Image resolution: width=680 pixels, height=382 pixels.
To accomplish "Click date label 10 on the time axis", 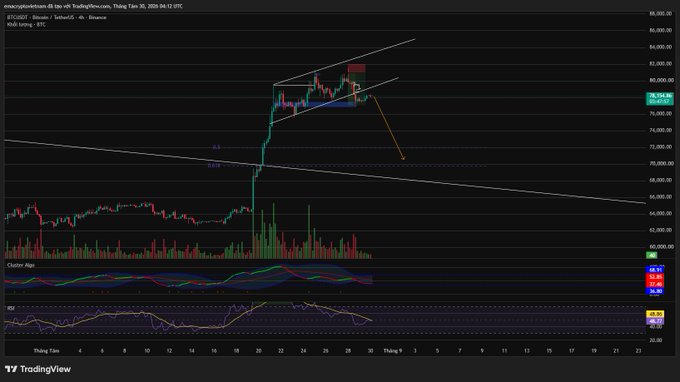I will pyautogui.click(x=147, y=351).
